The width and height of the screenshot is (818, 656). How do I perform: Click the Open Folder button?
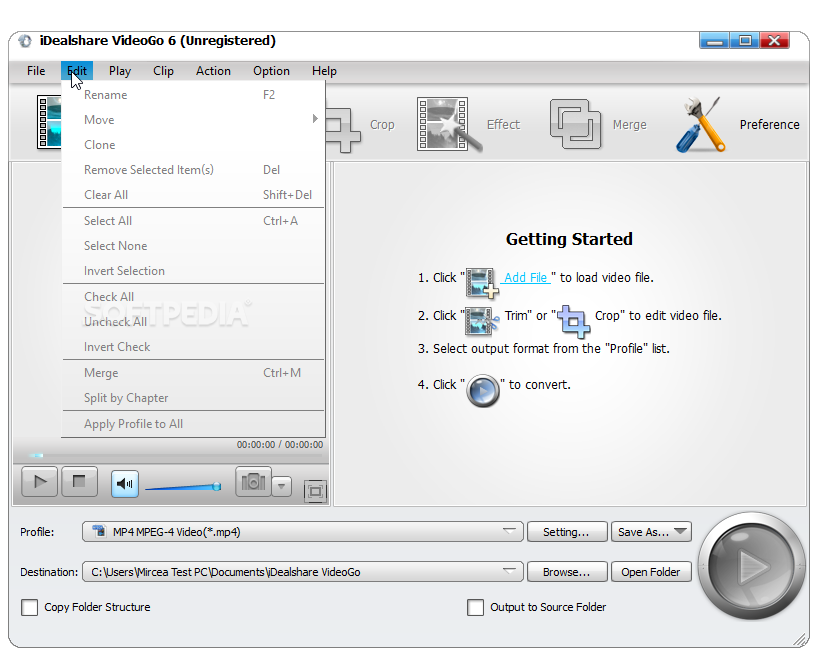point(651,572)
